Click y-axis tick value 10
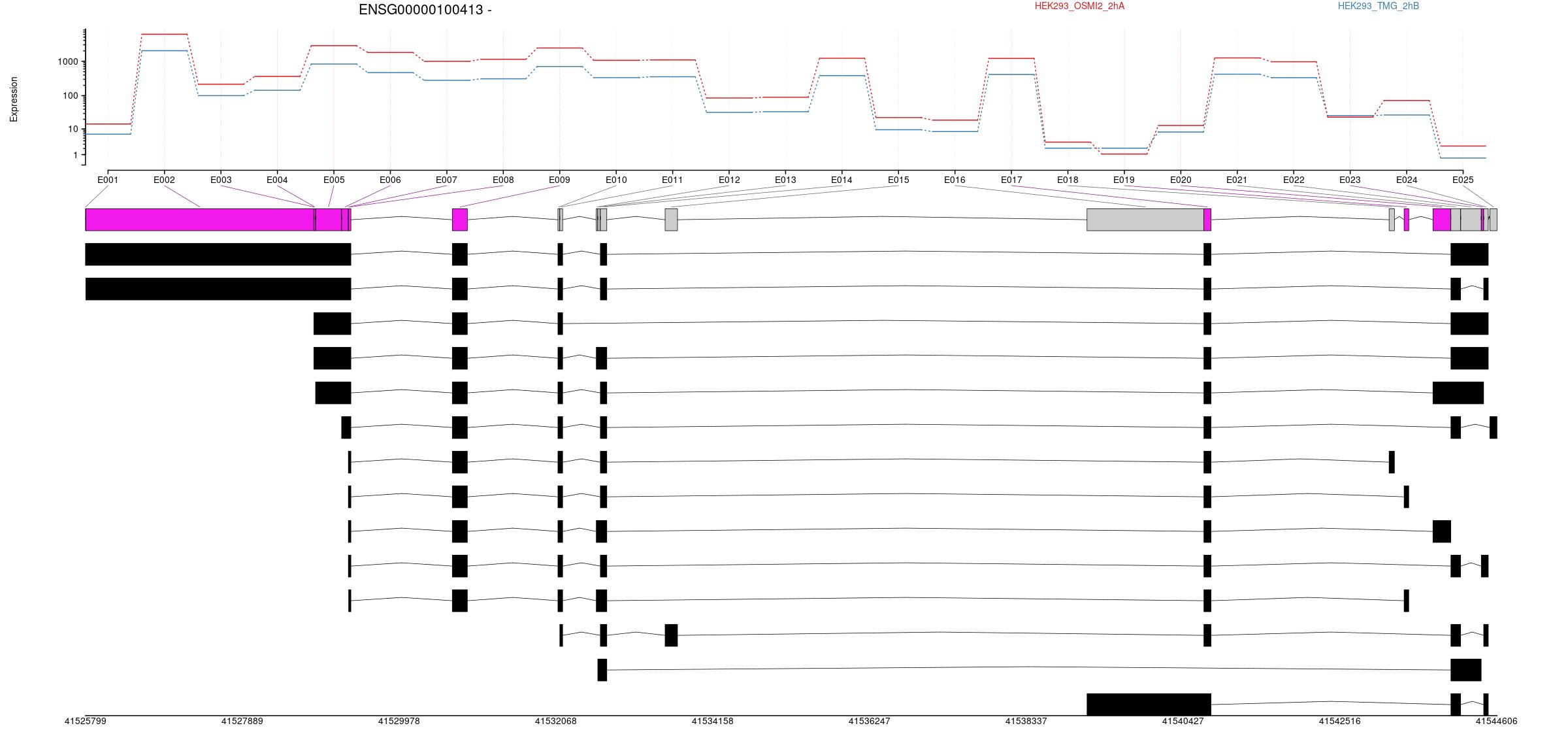This screenshot has width=1568, height=732. click(73, 129)
